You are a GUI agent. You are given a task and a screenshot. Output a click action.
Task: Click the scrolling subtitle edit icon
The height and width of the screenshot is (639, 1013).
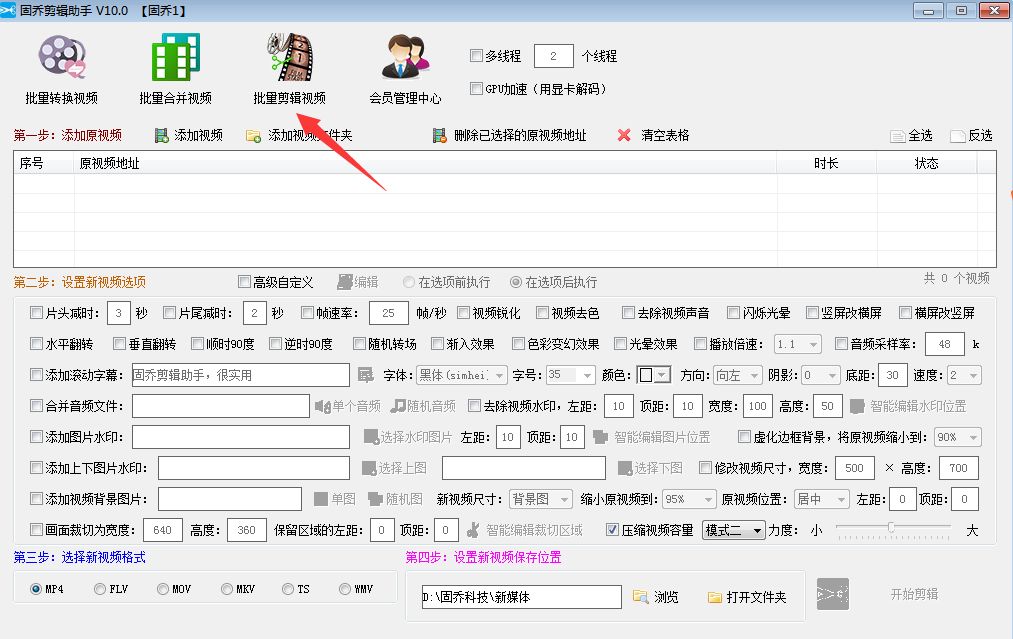366,375
